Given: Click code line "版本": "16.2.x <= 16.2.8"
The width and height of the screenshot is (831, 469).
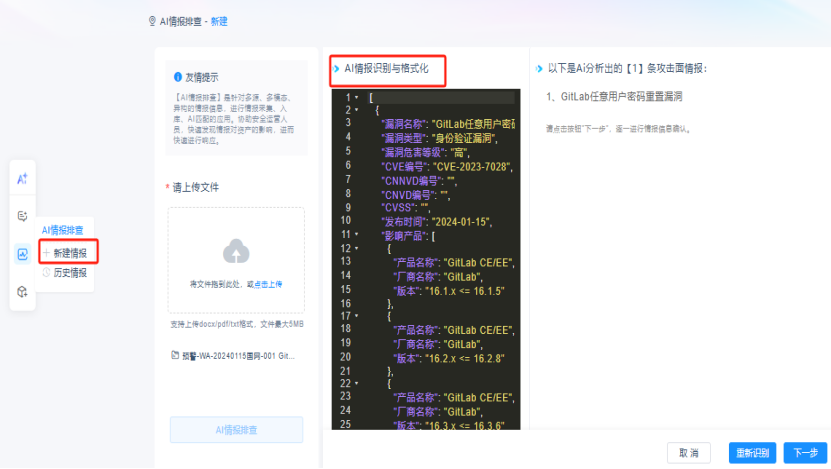Looking at the screenshot, I should point(448,358).
